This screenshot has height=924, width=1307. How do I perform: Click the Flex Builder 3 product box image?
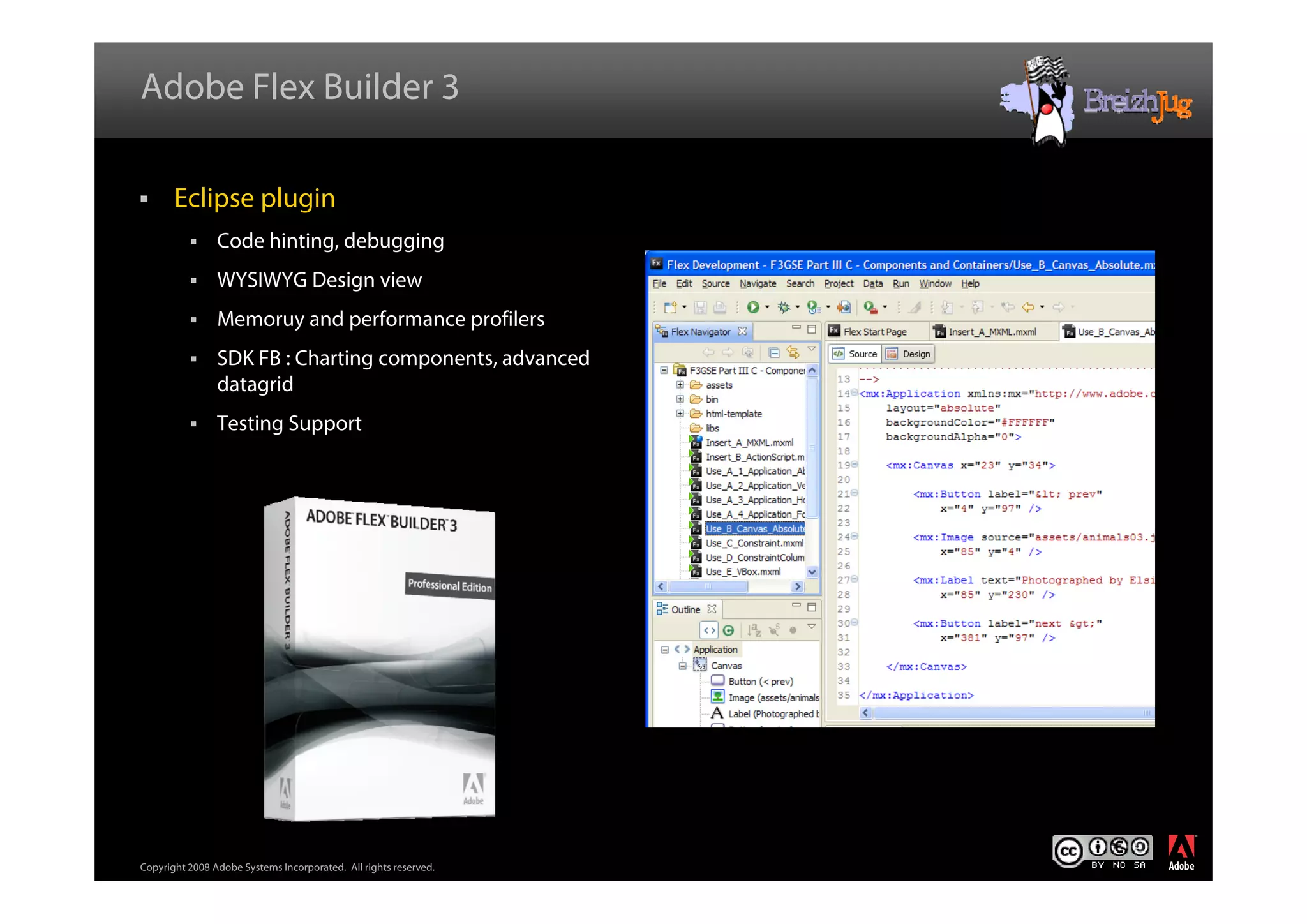coord(380,659)
